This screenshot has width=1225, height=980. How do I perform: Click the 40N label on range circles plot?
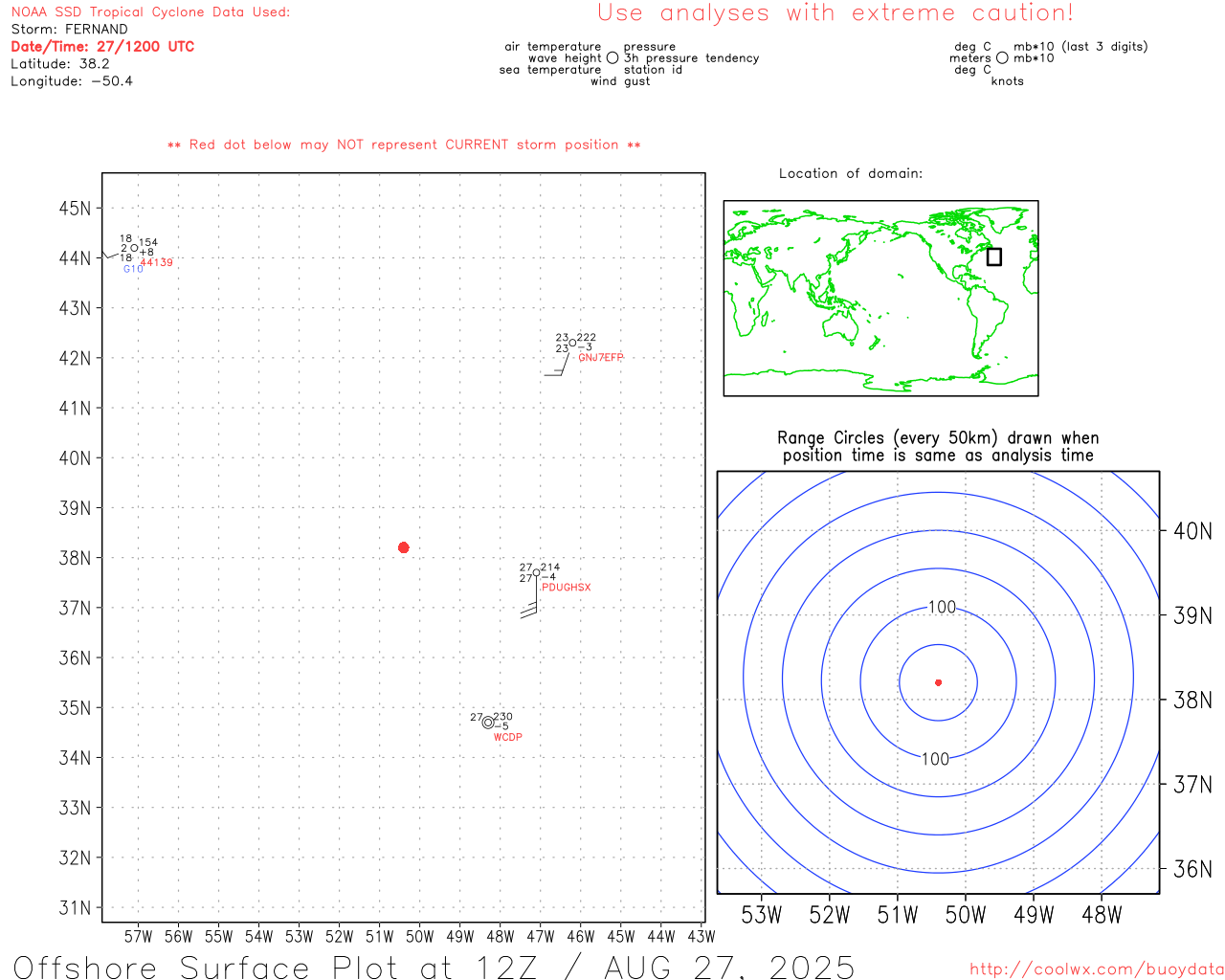point(1192,530)
